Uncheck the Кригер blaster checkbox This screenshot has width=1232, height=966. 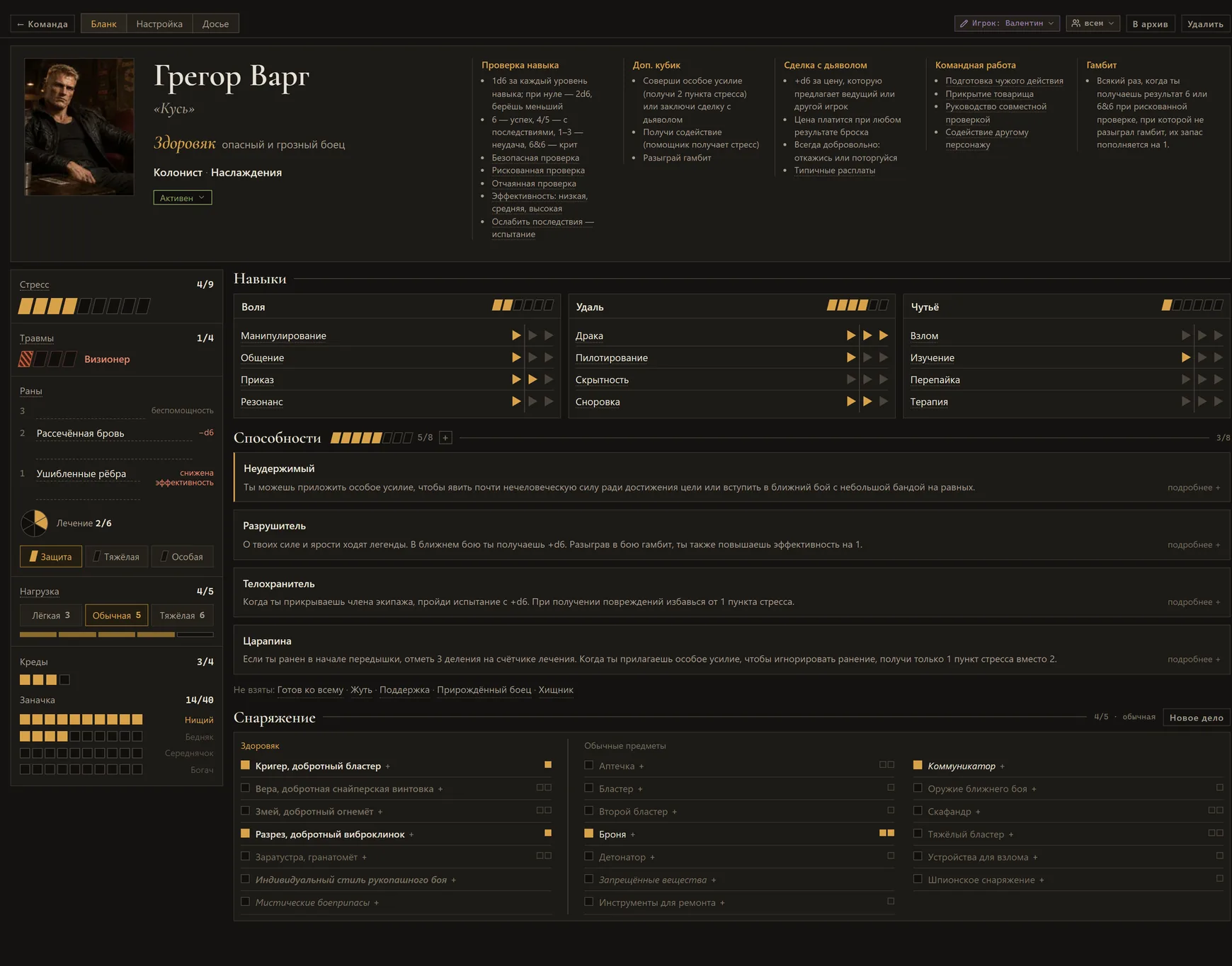pyautogui.click(x=245, y=765)
